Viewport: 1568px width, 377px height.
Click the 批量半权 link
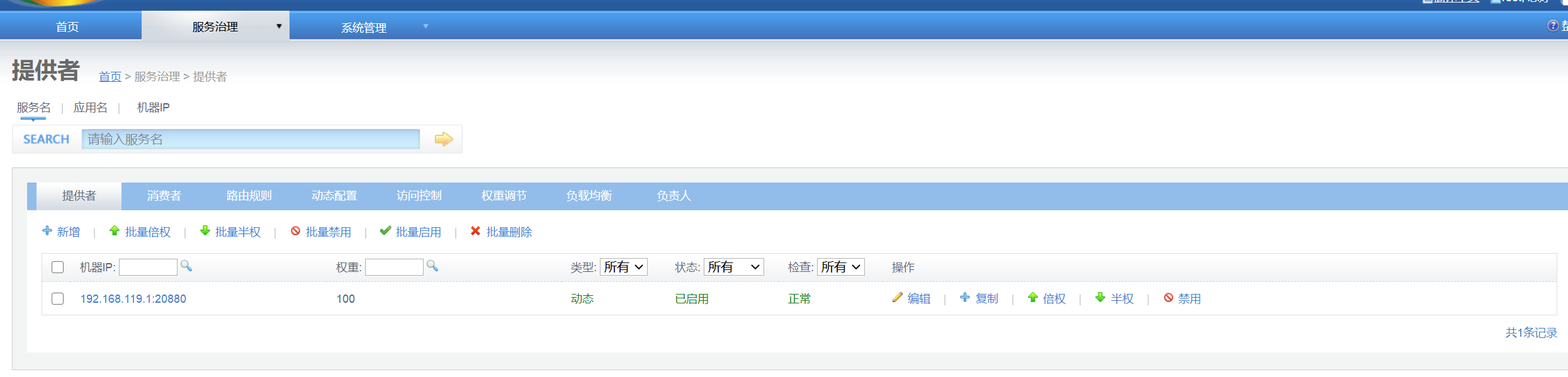238,232
